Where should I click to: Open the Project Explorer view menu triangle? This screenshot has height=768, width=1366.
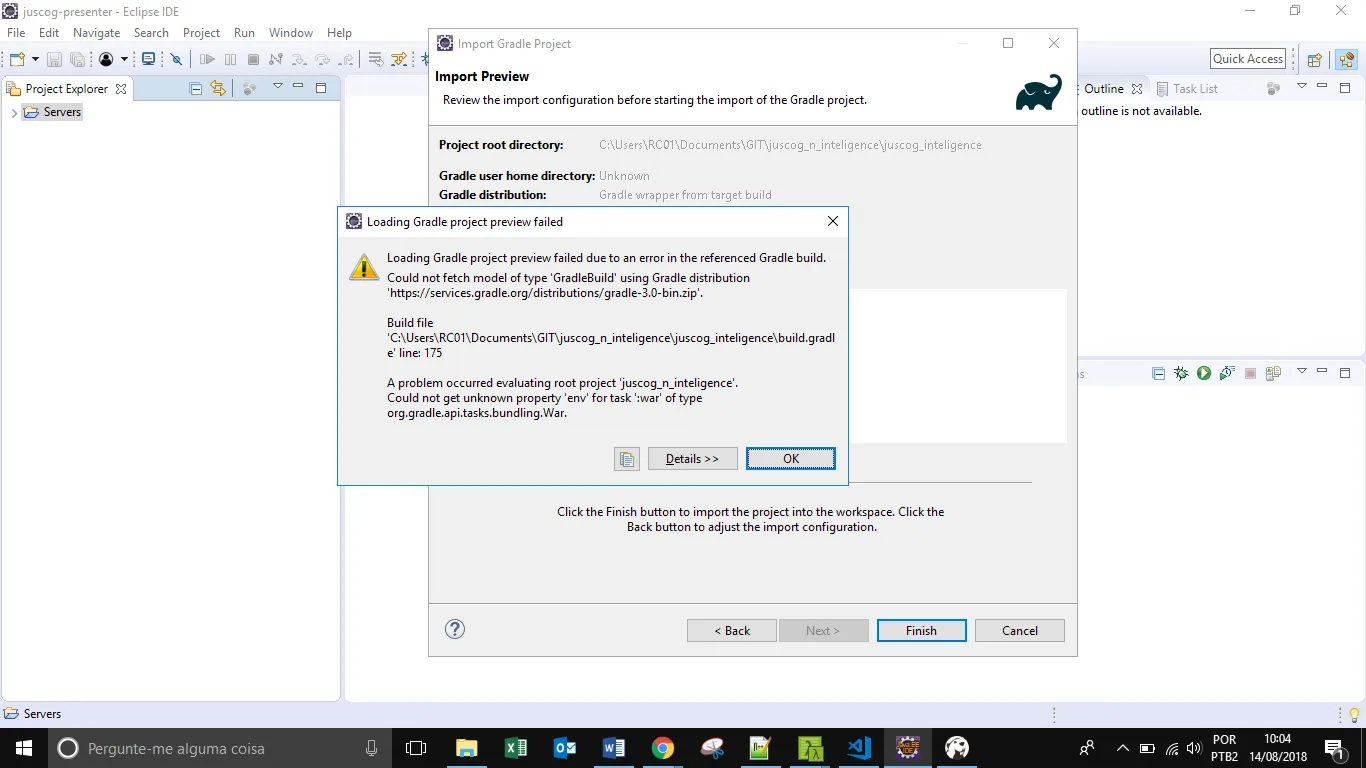click(x=278, y=87)
